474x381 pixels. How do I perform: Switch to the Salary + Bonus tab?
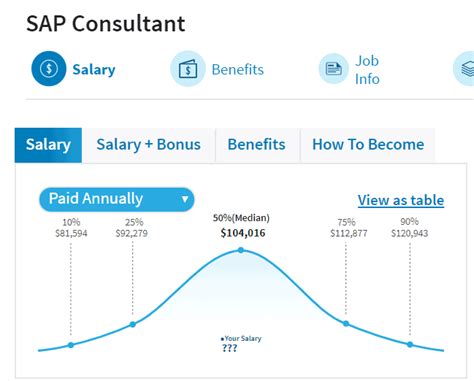click(148, 145)
